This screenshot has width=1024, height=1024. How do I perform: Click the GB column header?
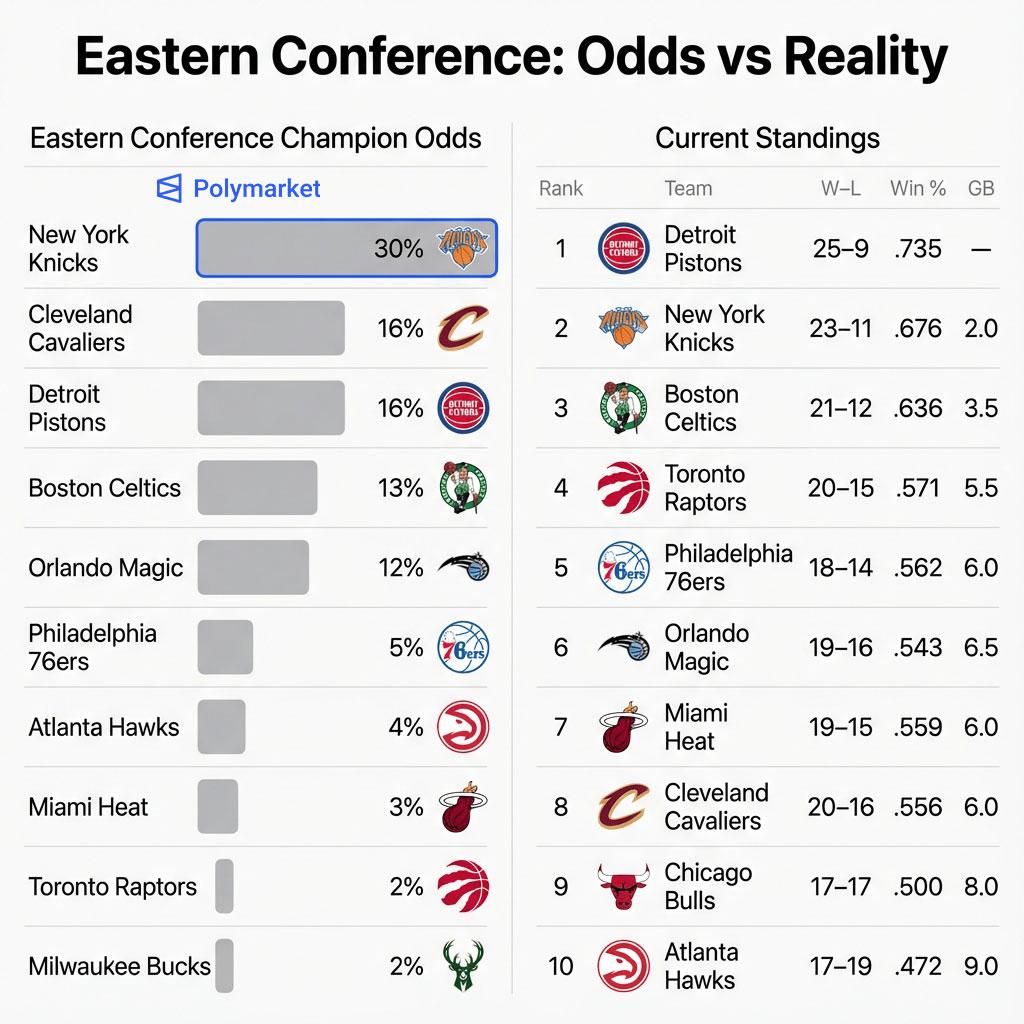coord(981,188)
